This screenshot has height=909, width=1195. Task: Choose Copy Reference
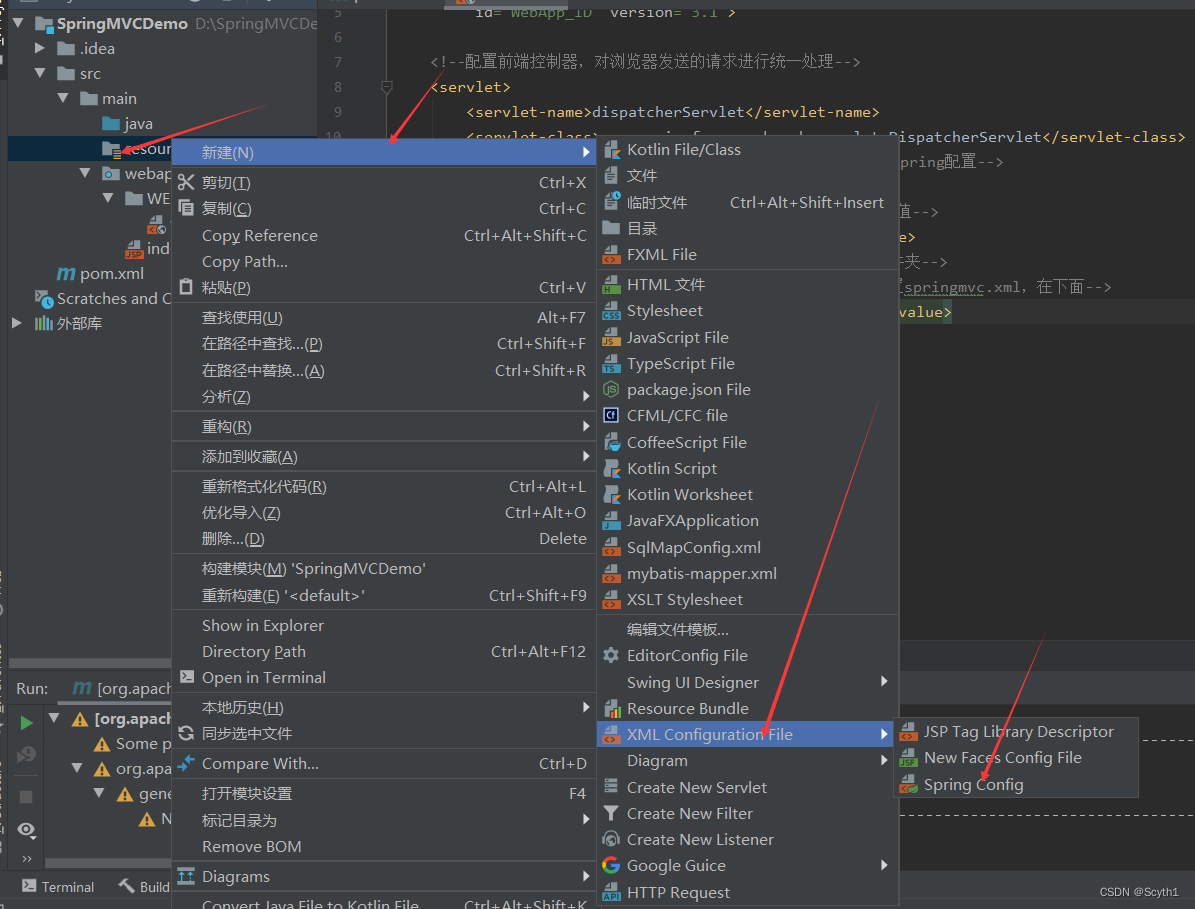[x=383, y=235]
